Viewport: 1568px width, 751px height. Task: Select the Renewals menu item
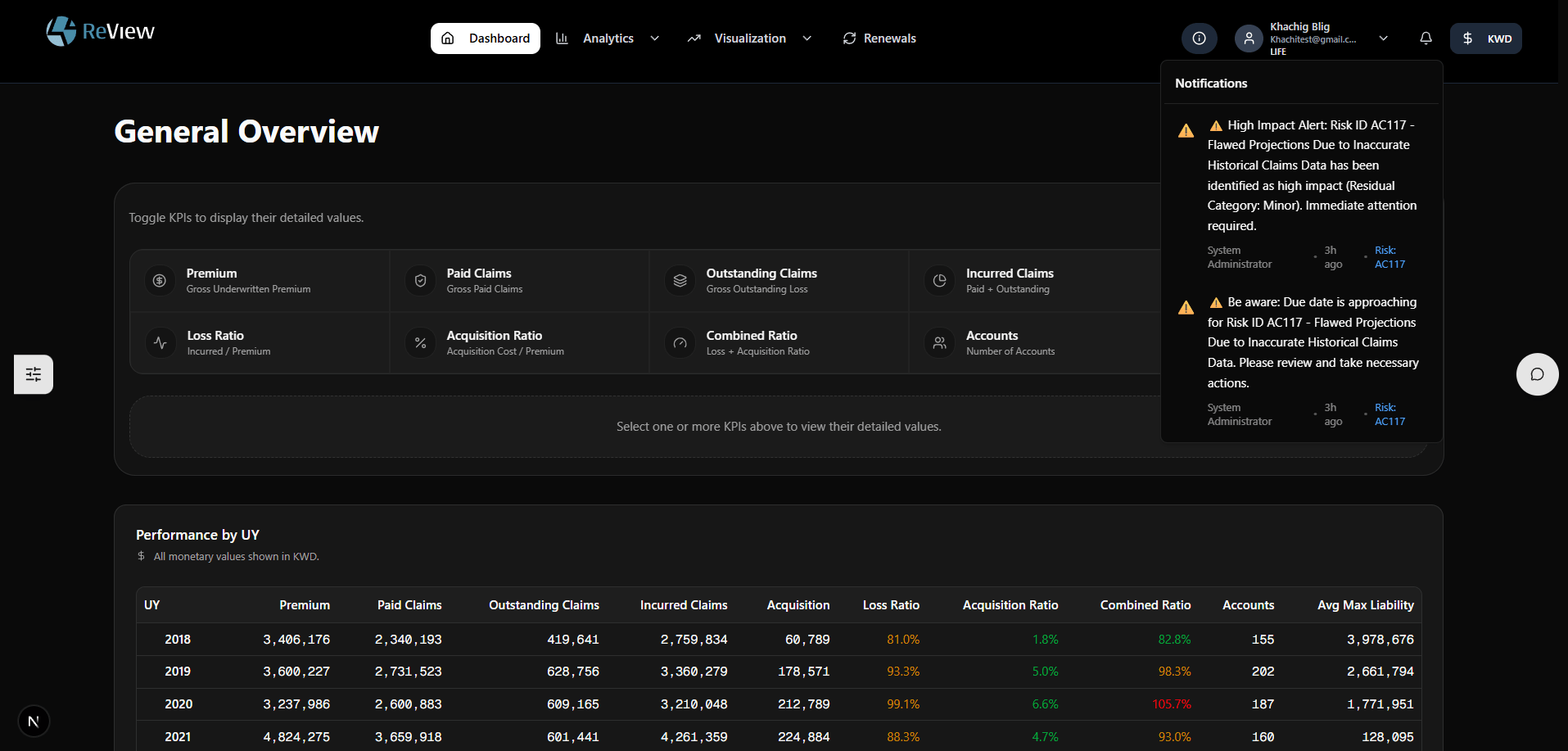(x=888, y=38)
